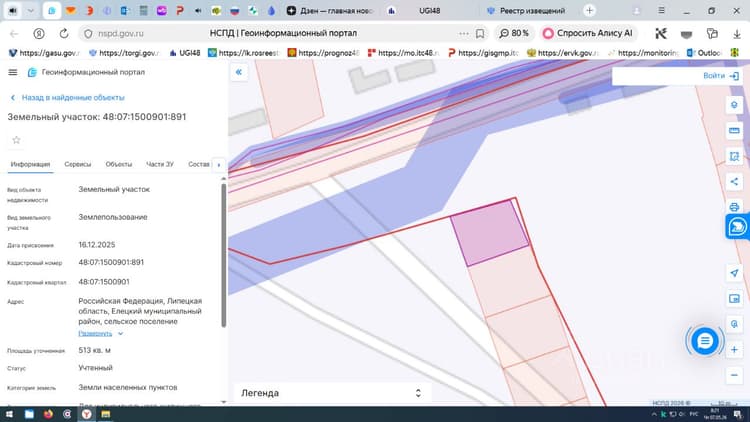Open Windows Start menu
Image resolution: width=750 pixels, height=422 pixels.
[x=9, y=414]
